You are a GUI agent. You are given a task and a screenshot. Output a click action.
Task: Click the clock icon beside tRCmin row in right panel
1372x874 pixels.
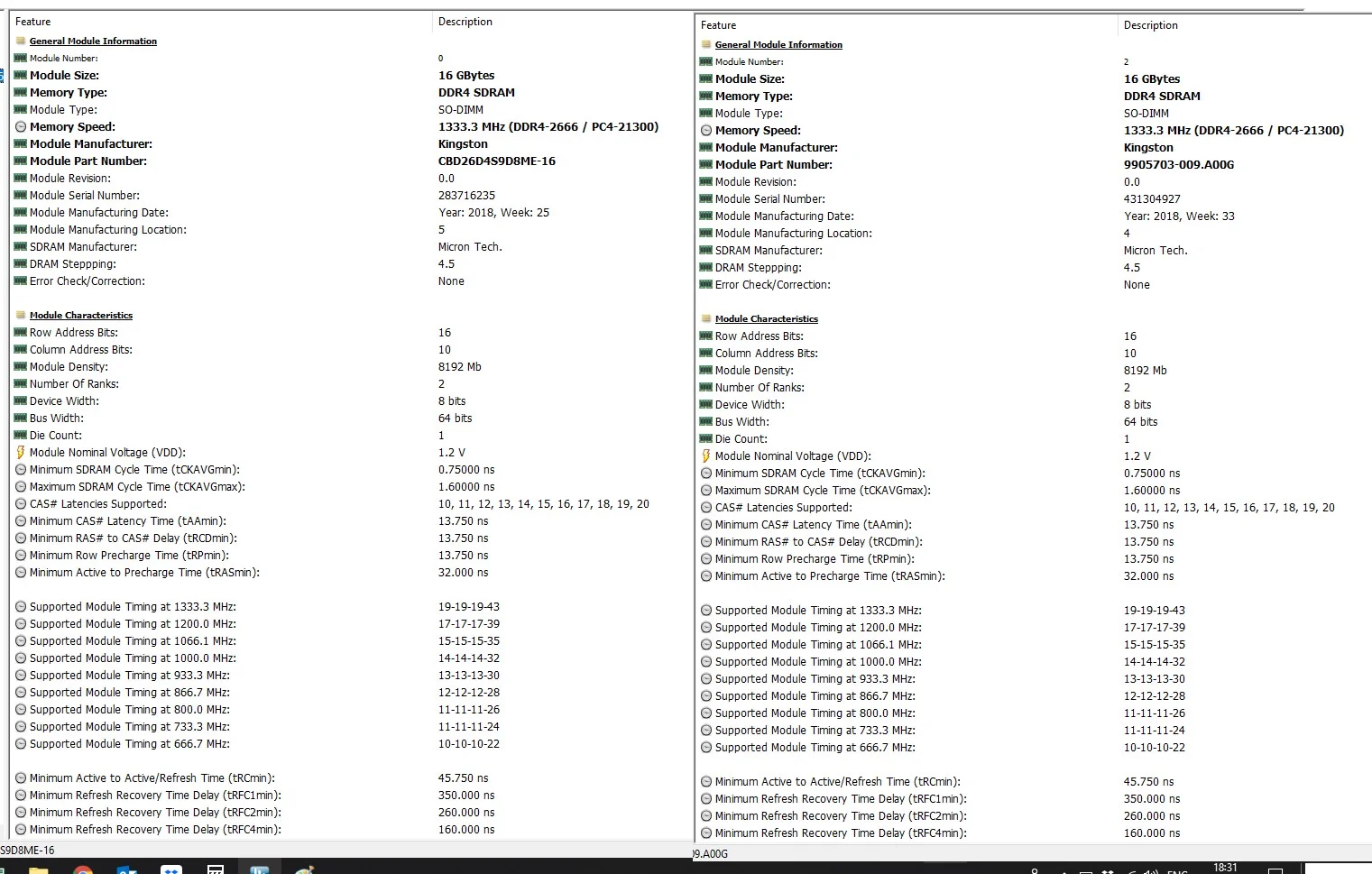[706, 781]
